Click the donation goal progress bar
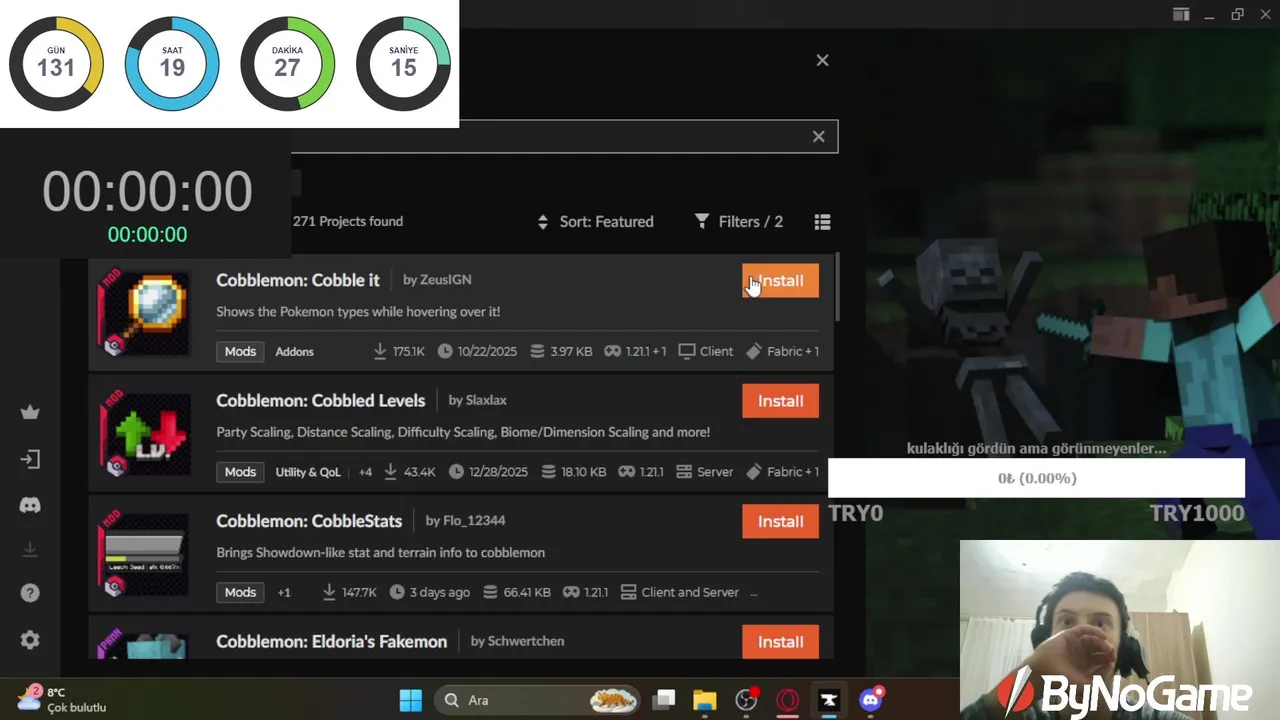The image size is (1280, 720). point(1036,478)
